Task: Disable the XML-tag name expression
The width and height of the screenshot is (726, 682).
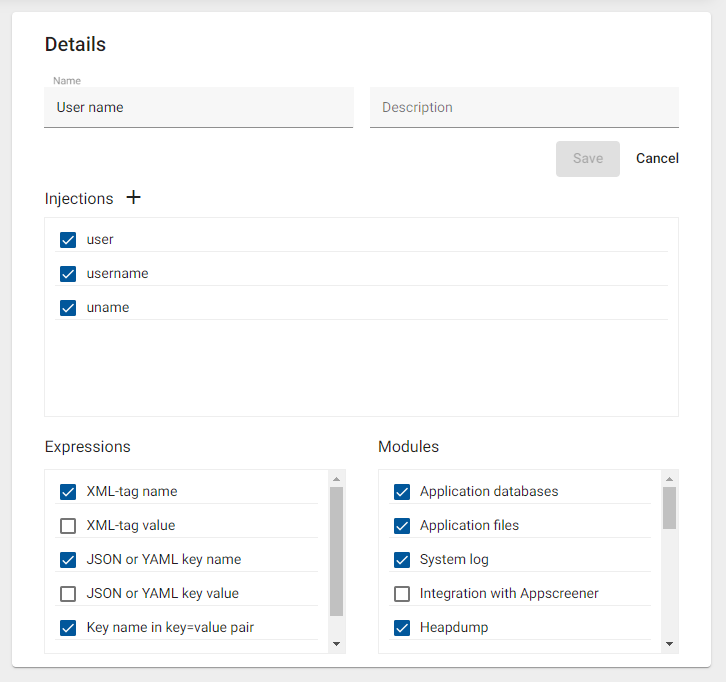Action: (x=68, y=492)
